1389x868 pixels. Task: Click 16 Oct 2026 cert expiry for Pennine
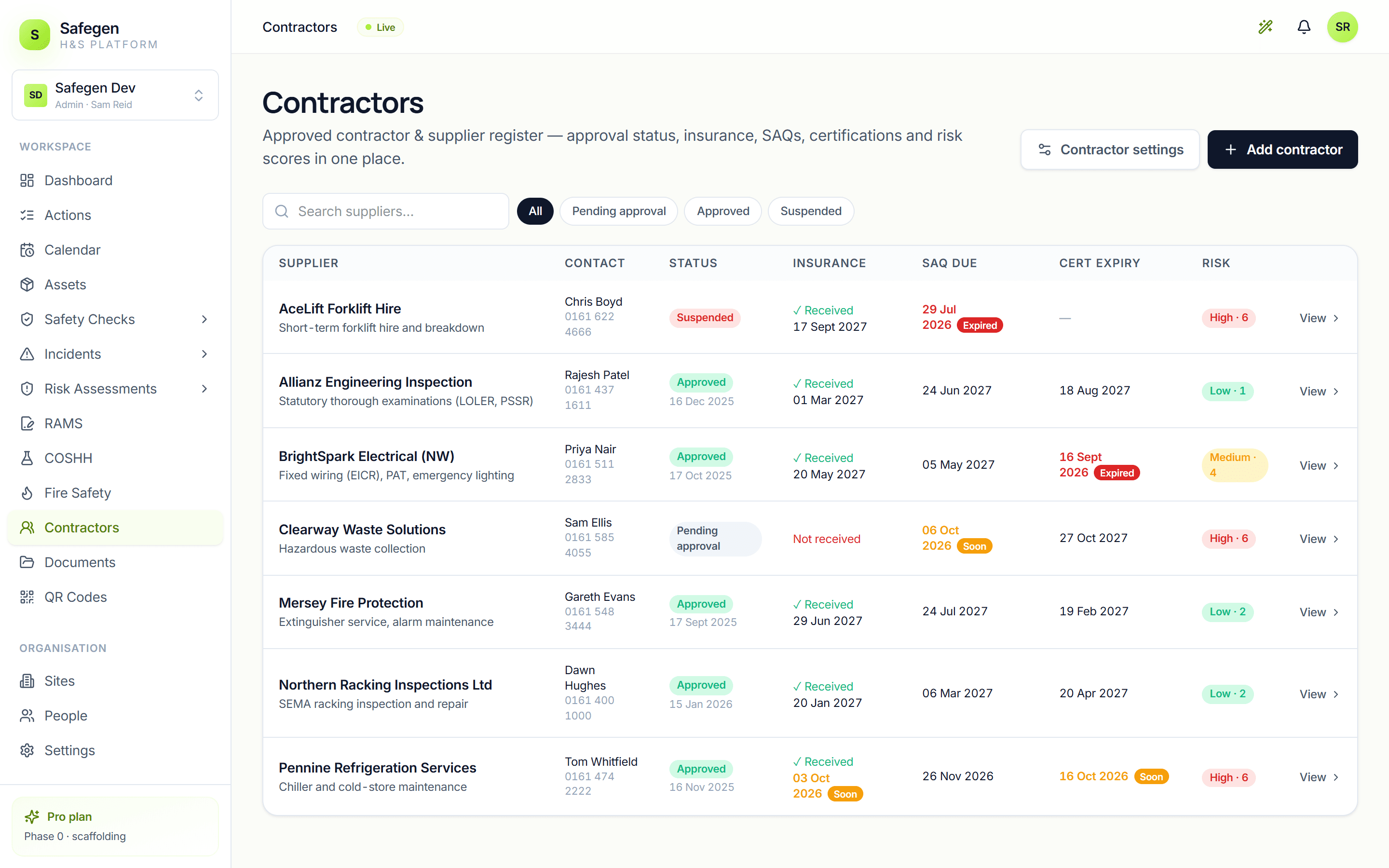pyautogui.click(x=1093, y=776)
